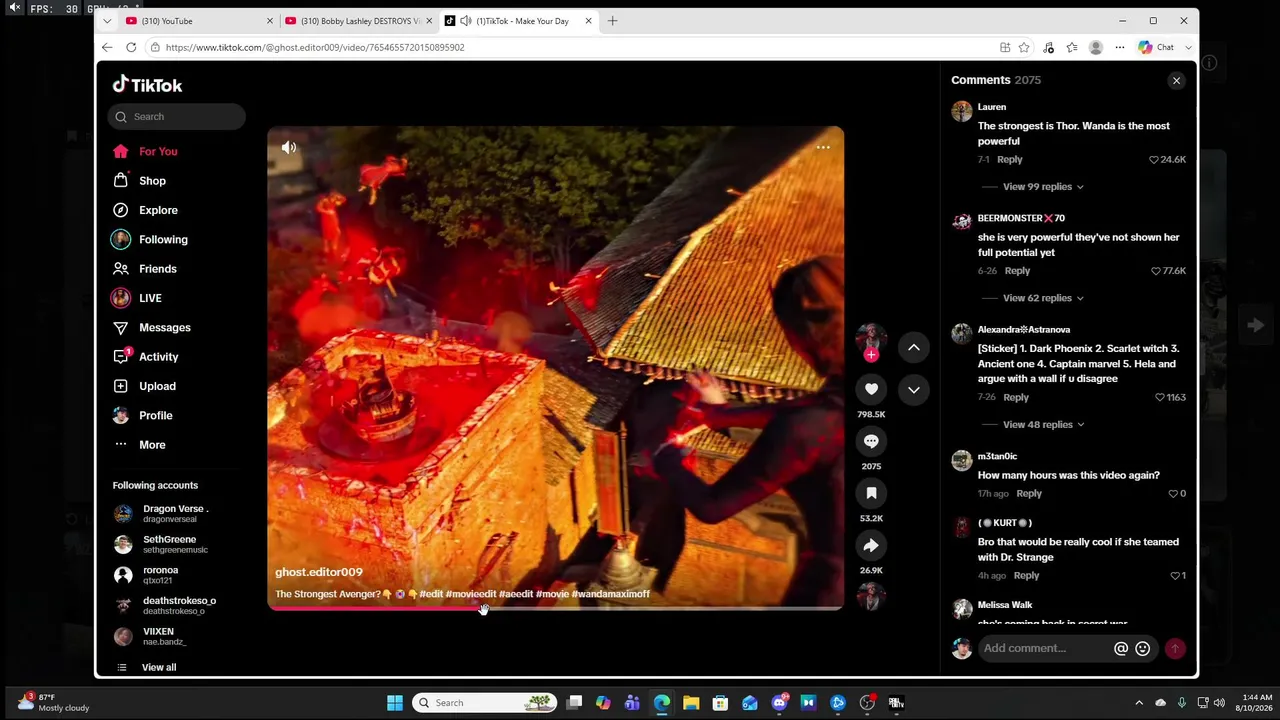Image resolution: width=1280 pixels, height=720 pixels.
Task: Open the For You feed
Action: point(146,152)
